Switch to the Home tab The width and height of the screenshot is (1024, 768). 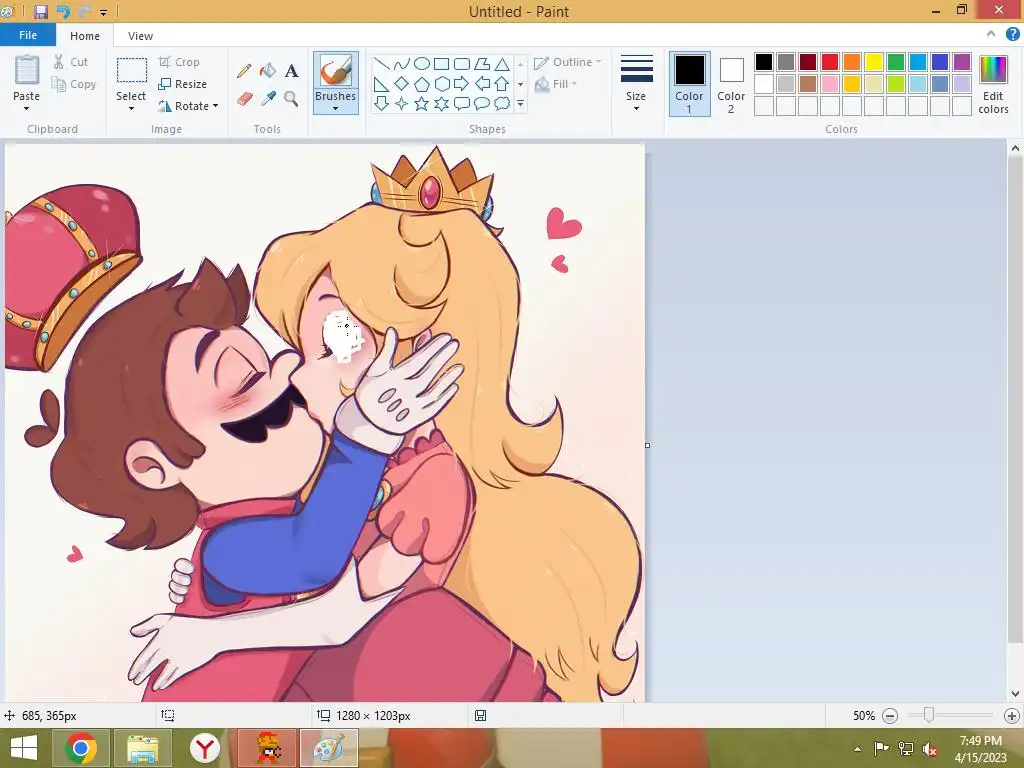coord(85,36)
